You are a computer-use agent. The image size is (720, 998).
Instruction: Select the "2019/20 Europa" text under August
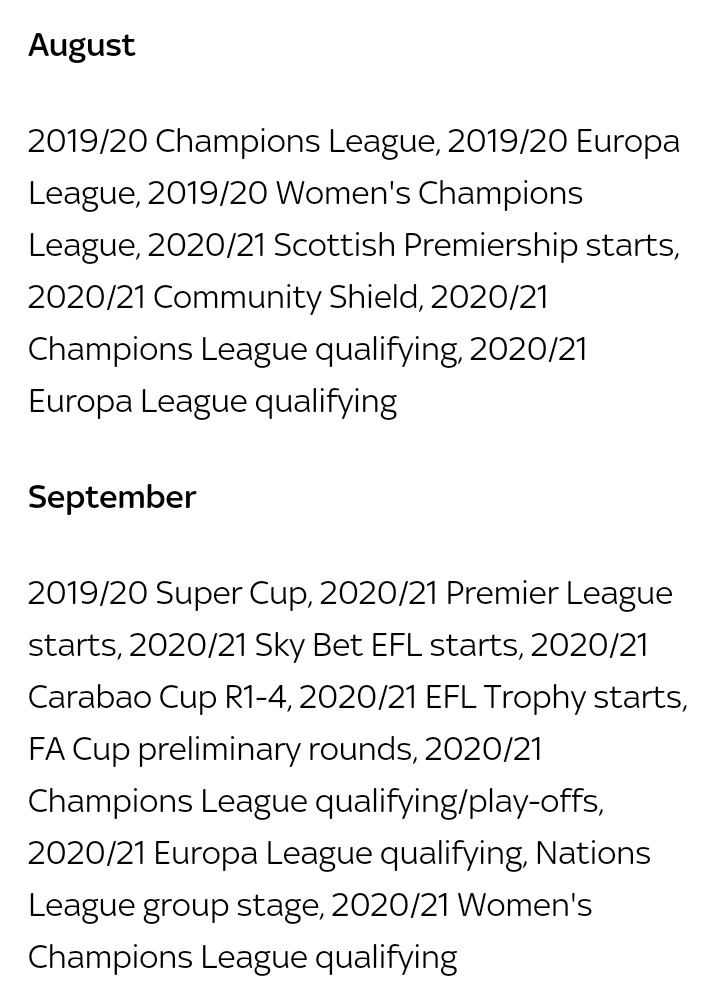[563, 141]
